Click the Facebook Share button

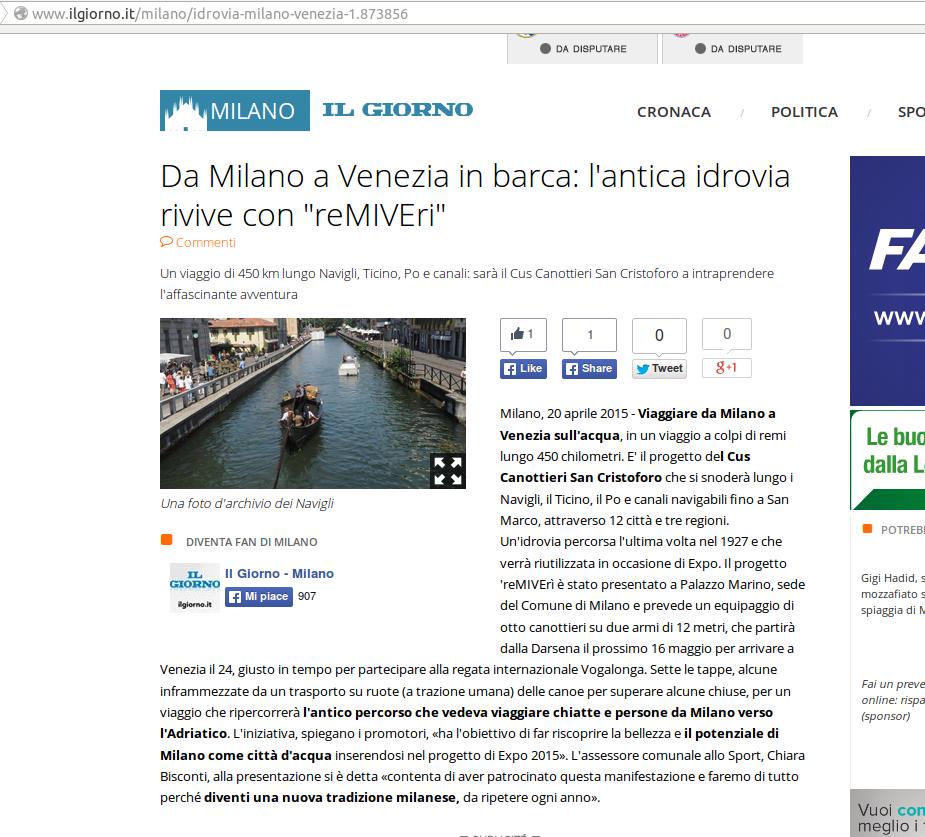[589, 369]
